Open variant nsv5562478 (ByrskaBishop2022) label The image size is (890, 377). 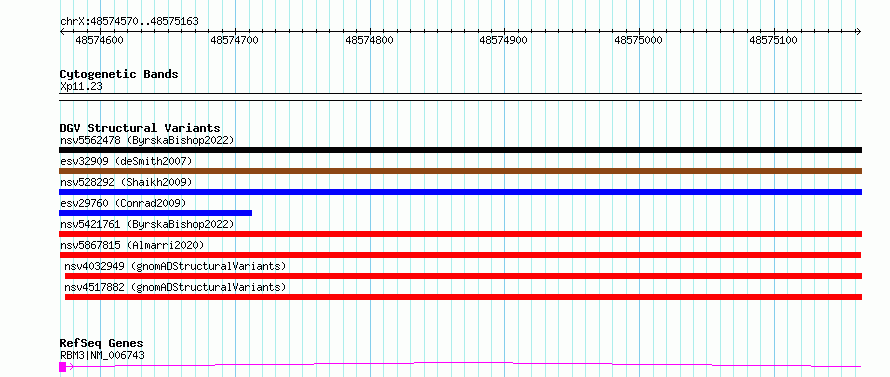pos(147,140)
